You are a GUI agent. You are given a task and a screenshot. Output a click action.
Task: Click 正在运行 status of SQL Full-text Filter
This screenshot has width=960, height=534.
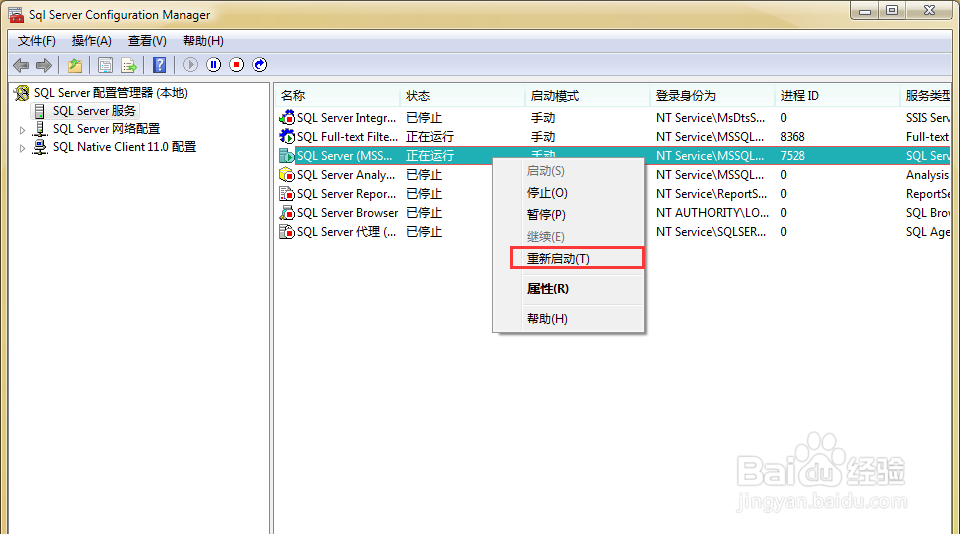[x=430, y=137]
